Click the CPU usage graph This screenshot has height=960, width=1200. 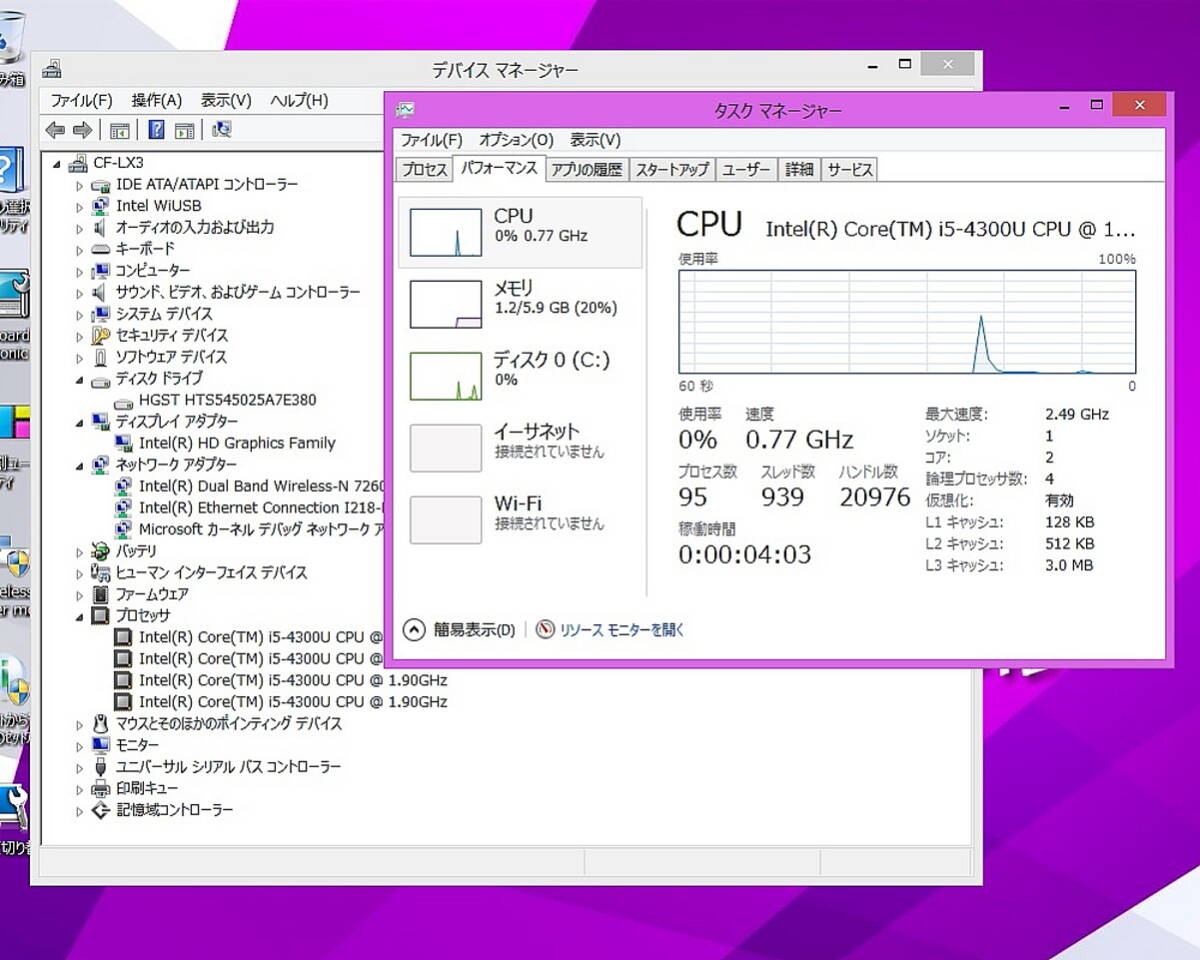(x=907, y=320)
